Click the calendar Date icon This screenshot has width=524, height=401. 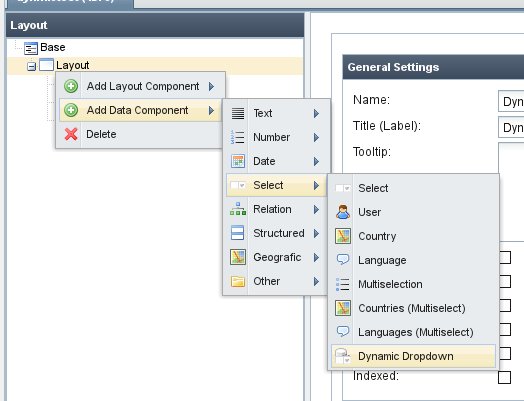coord(238,161)
